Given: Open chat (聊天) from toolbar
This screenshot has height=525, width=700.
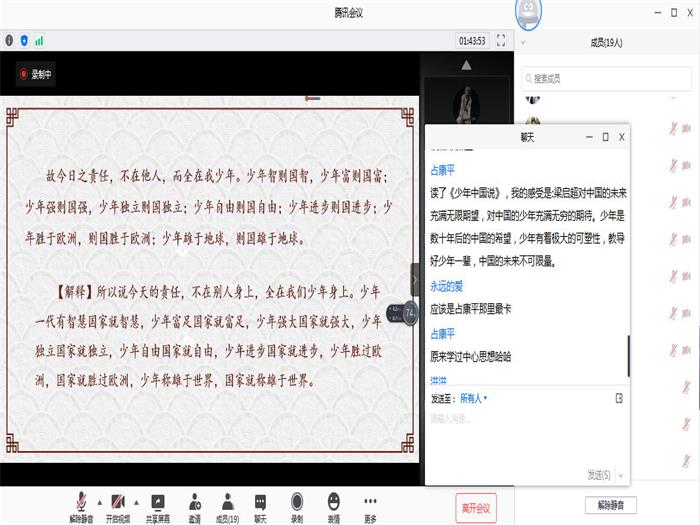Looking at the screenshot, I should click(260, 507).
